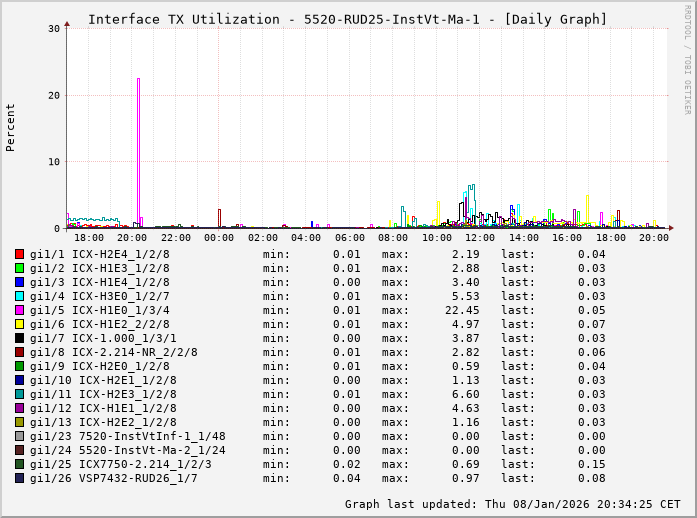Select the label gi1/24 5520-InstVt-Ma-2_1/24
Image resolution: width=697 pixels, height=518 pixels.
[128, 450]
